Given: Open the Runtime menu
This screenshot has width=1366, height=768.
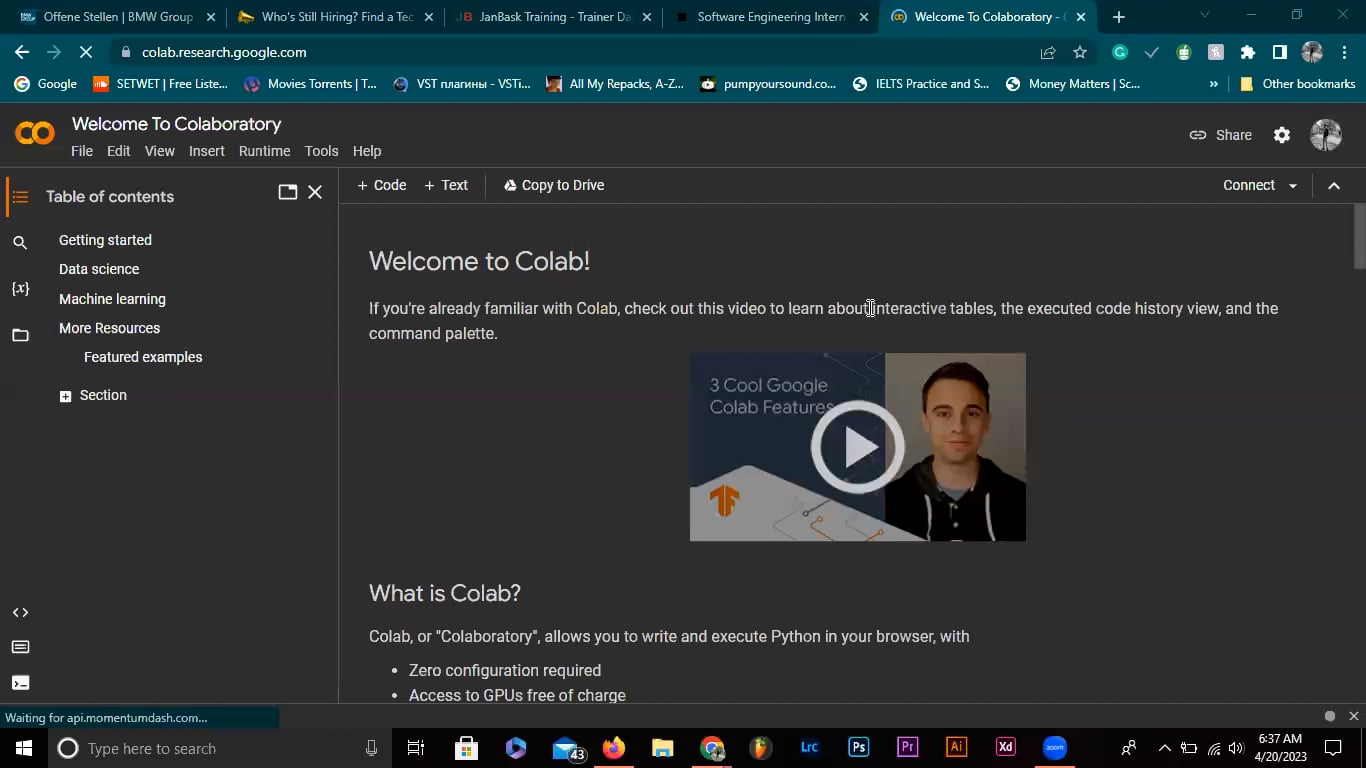Looking at the screenshot, I should pos(264,151).
